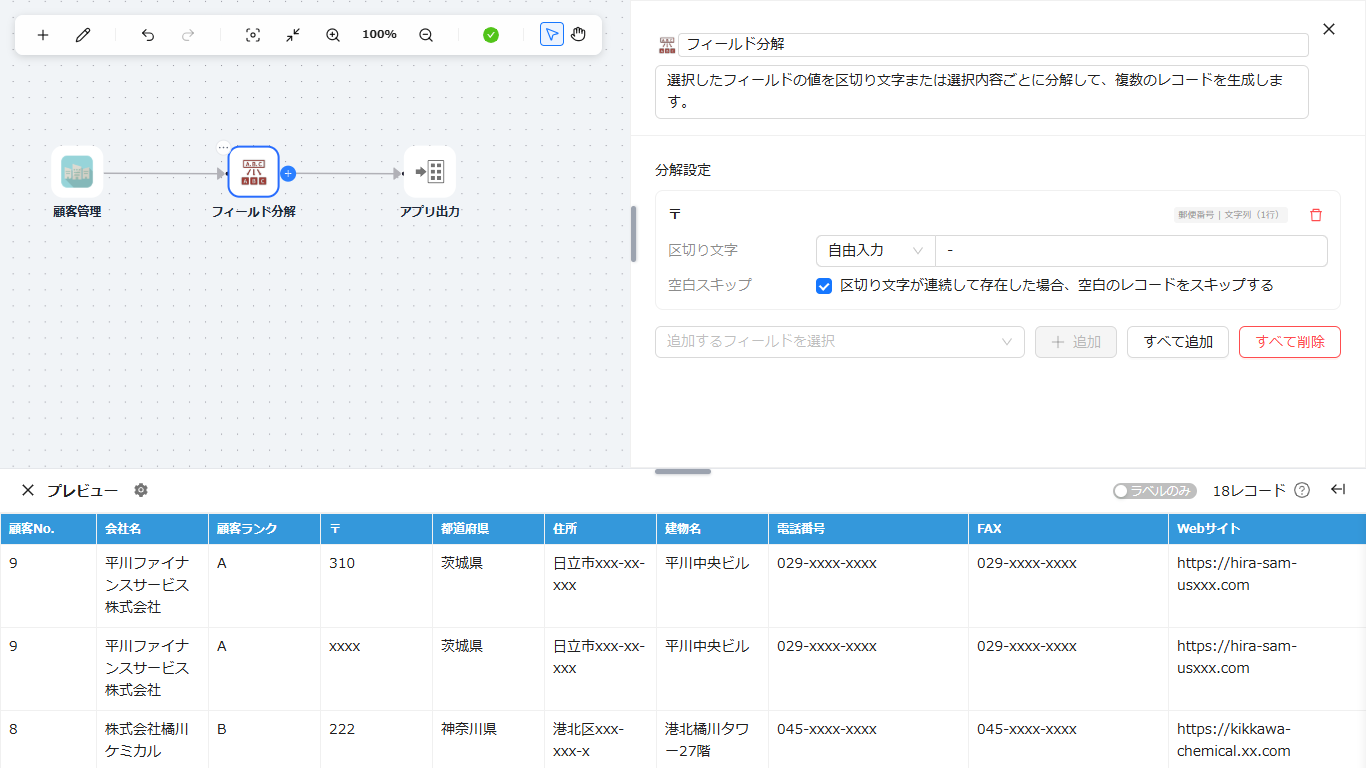
Task: Click the disabled 追加 button
Action: [x=1076, y=342]
